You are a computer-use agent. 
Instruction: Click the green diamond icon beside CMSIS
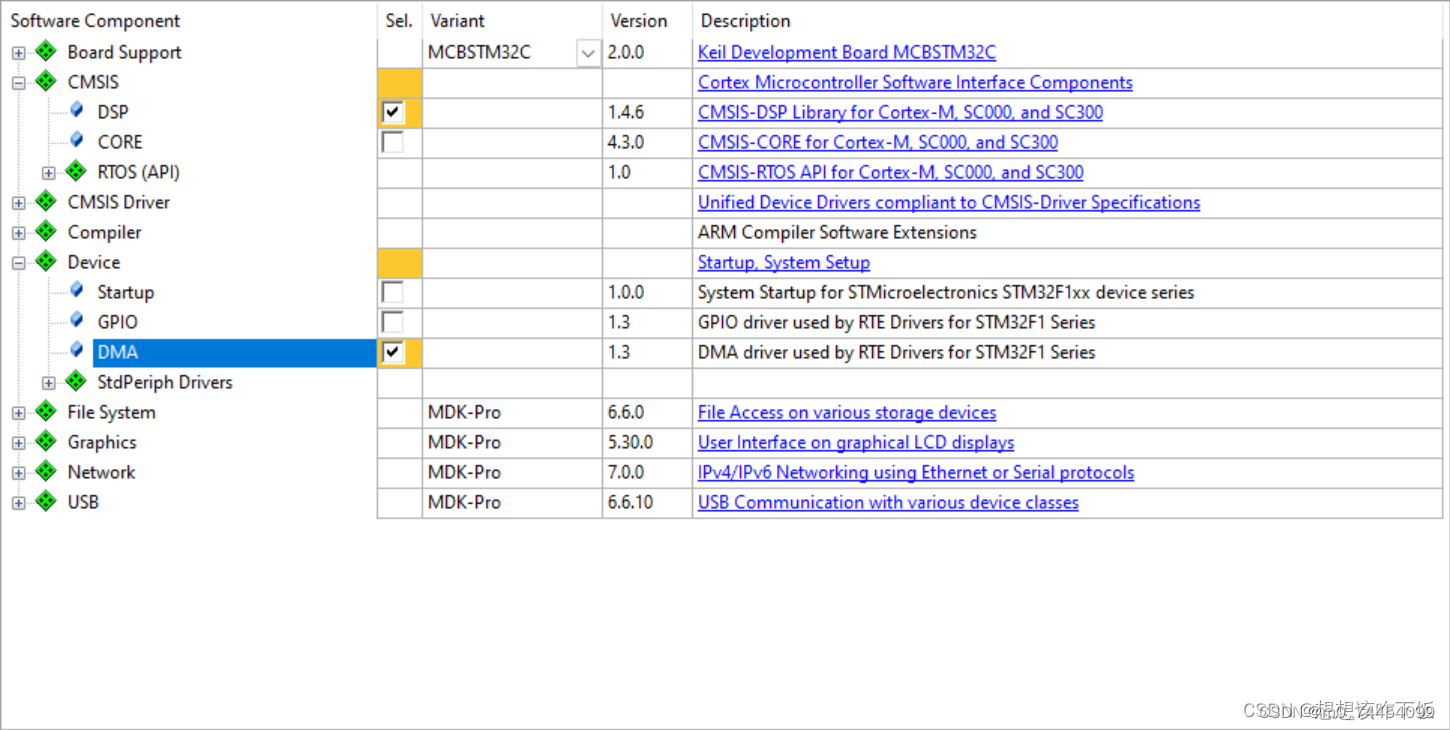click(x=46, y=81)
